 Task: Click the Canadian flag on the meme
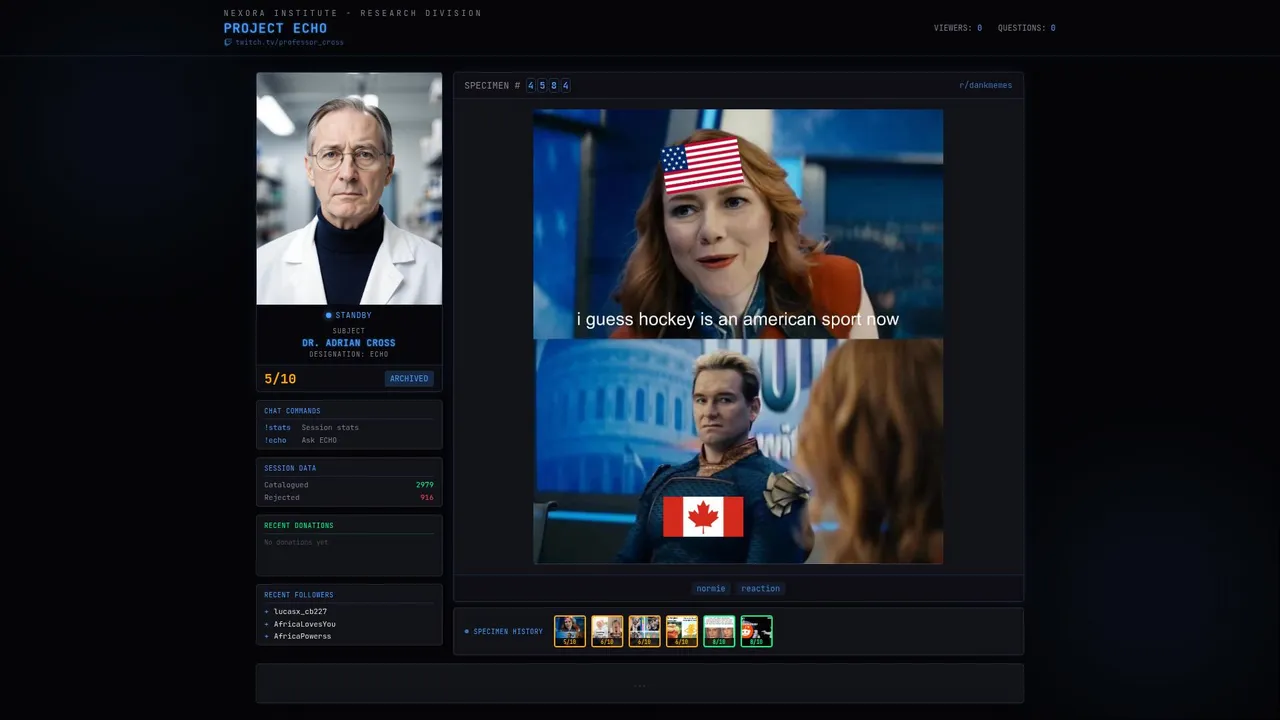(x=703, y=516)
